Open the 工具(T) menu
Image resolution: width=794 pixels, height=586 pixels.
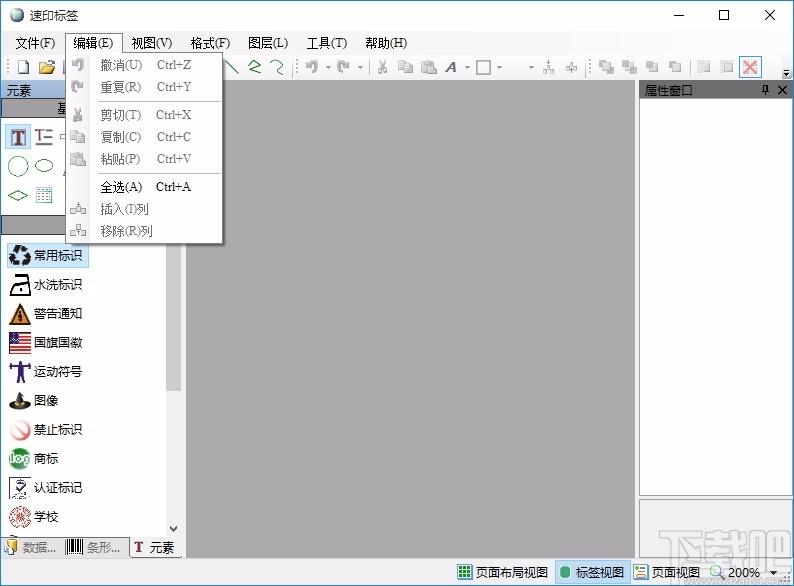tap(327, 43)
